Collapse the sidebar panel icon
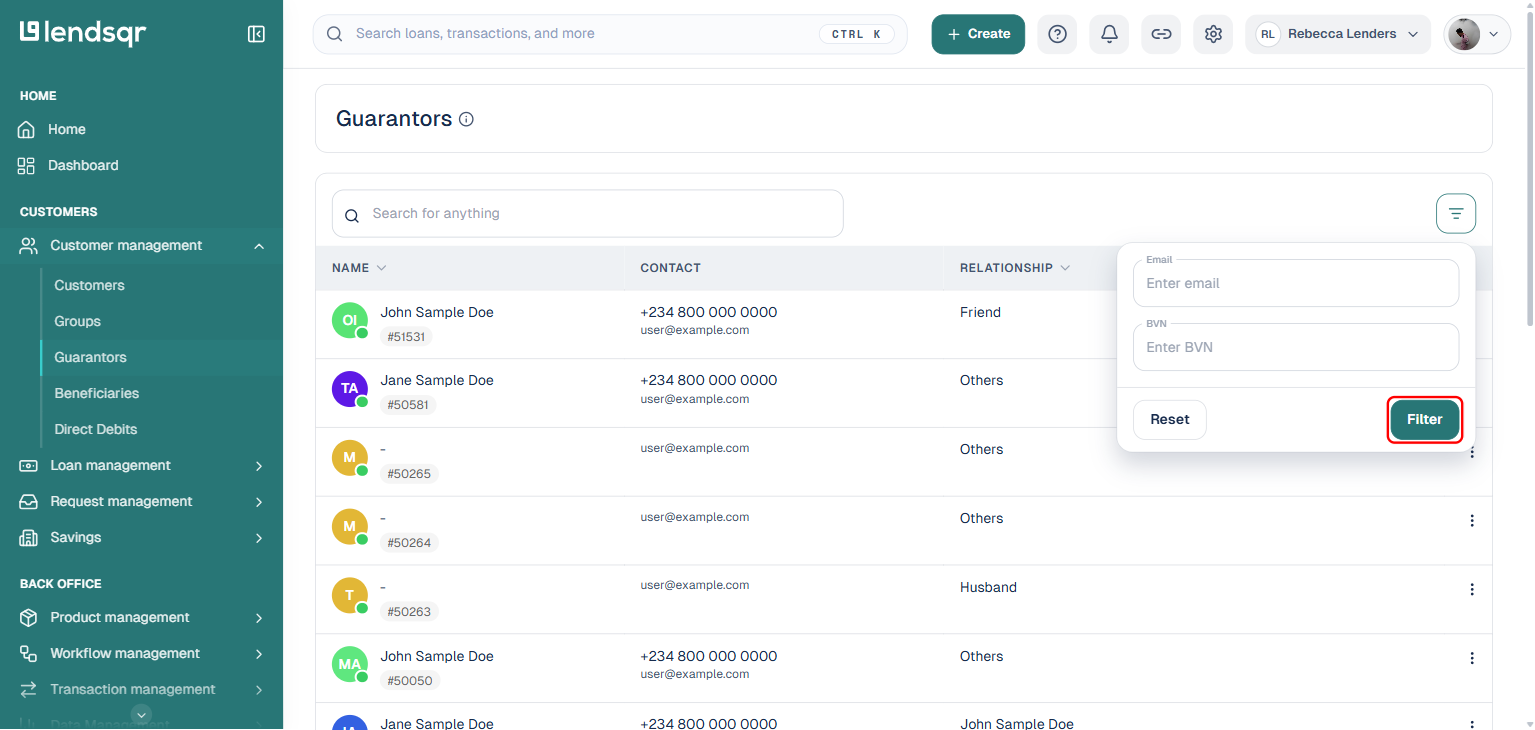The image size is (1535, 730). pos(256,34)
